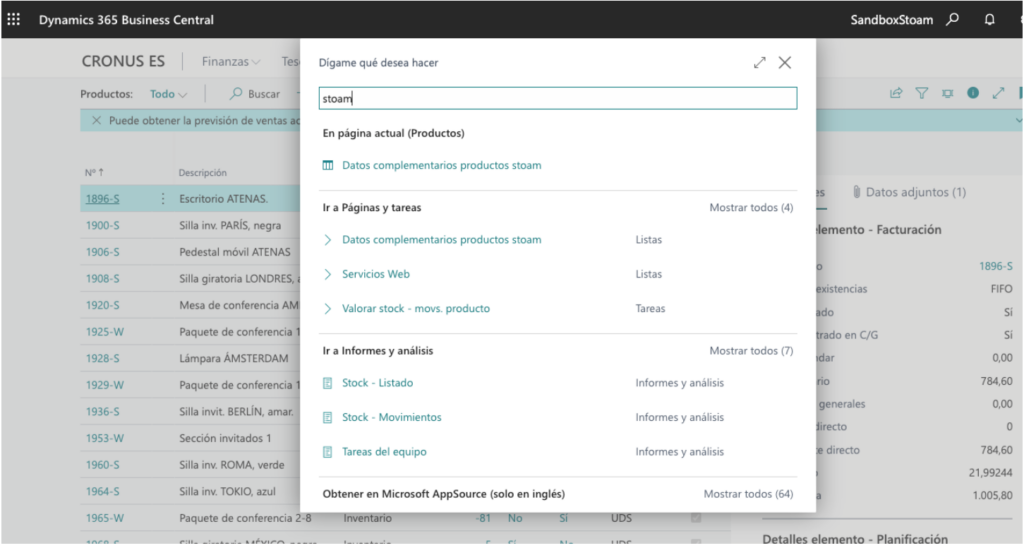The image size is (1024, 548).
Task: Open Servicios Web page result
Action: 376,274
